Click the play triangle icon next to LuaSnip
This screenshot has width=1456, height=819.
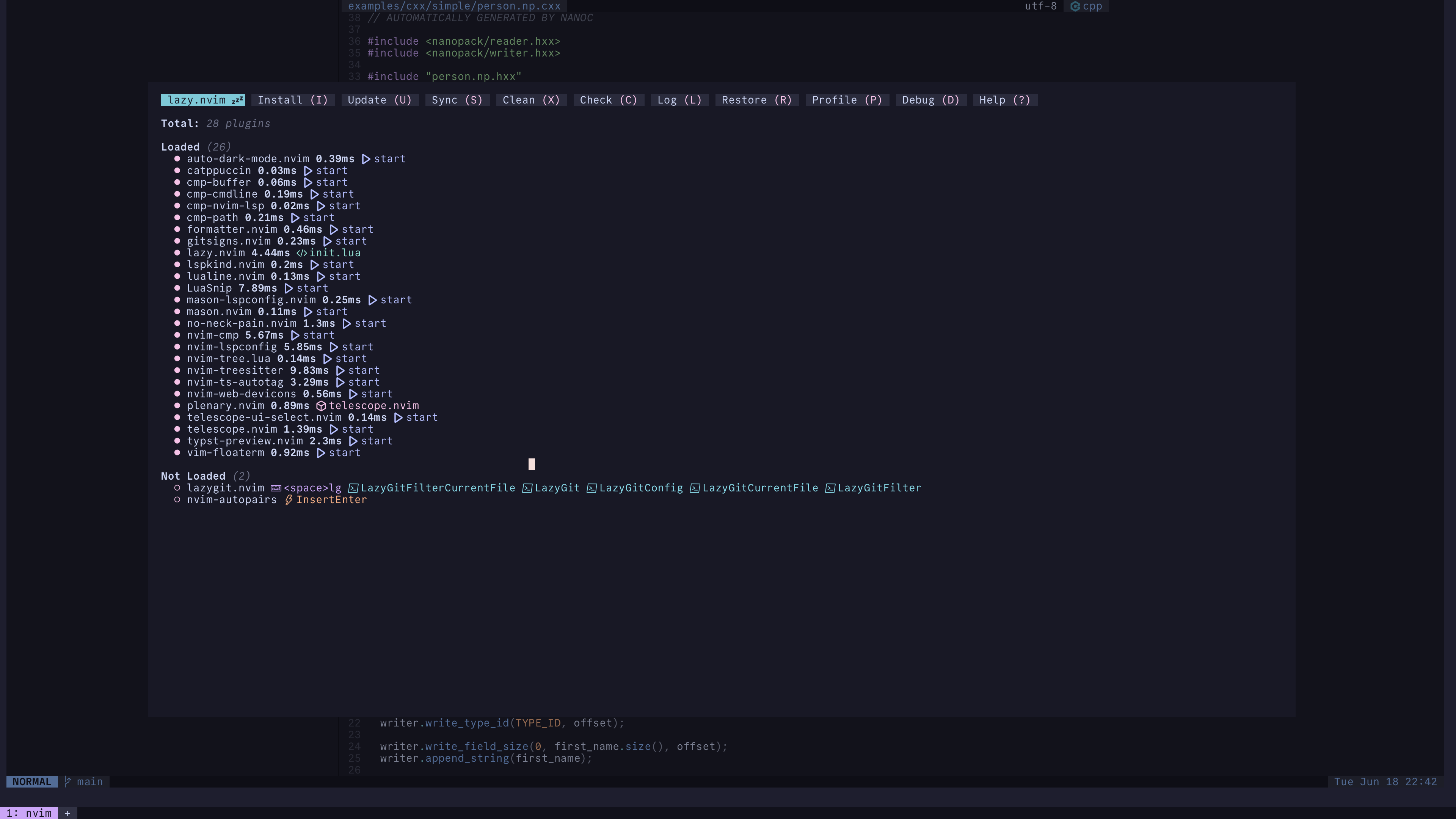point(289,288)
